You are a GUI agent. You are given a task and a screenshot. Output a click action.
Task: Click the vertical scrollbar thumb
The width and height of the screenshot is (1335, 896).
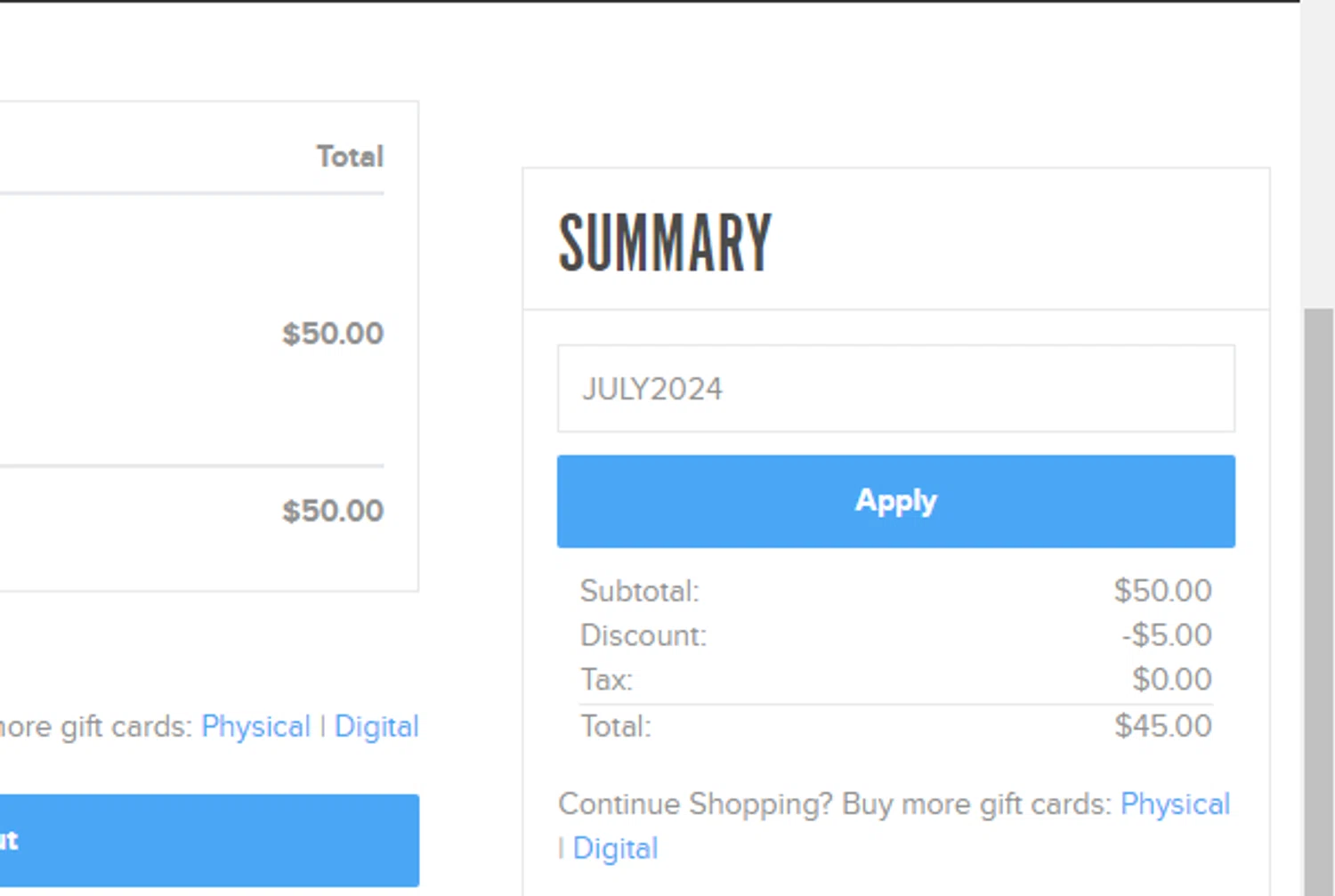1317,596
